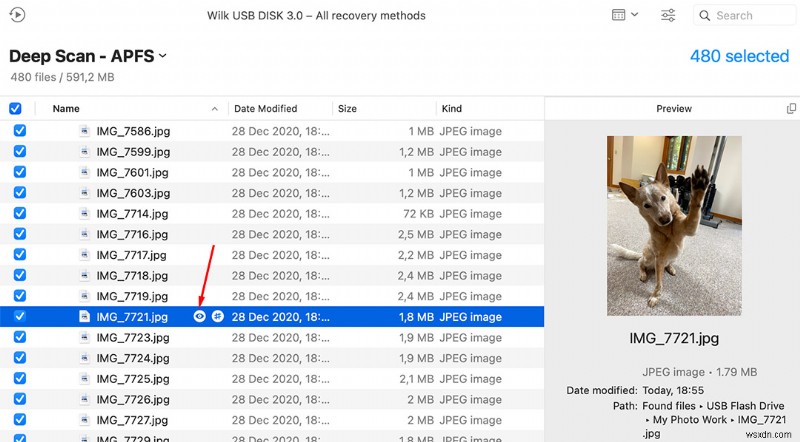The height and width of the screenshot is (442, 800).
Task: Click the Search field
Action: pos(745,15)
